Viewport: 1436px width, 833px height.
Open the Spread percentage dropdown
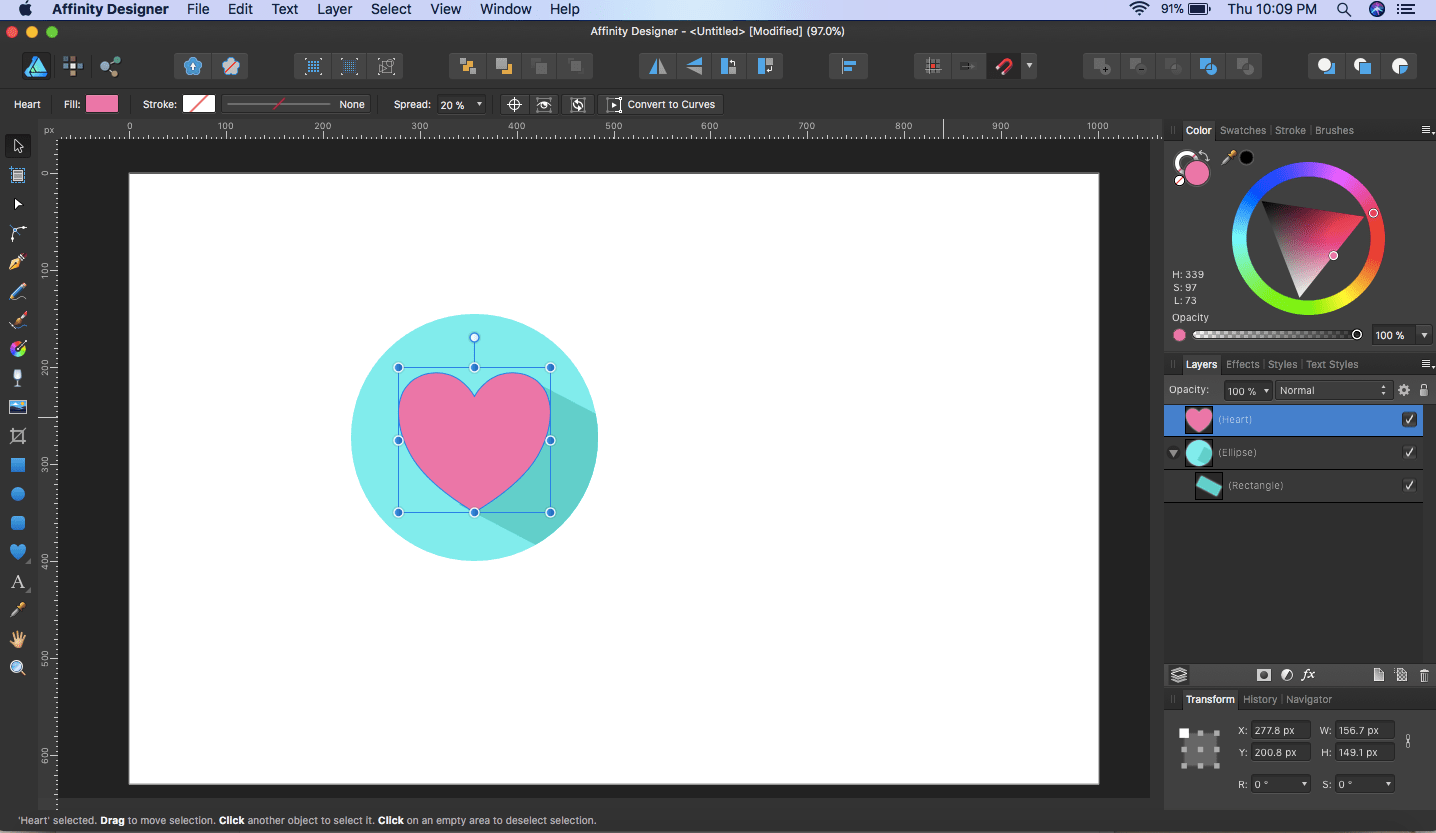[479, 105]
